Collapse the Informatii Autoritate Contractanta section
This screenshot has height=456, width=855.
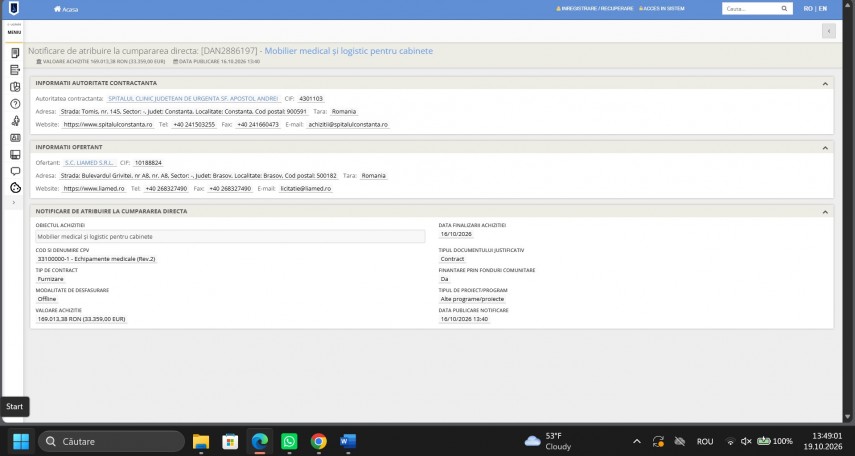pos(825,83)
